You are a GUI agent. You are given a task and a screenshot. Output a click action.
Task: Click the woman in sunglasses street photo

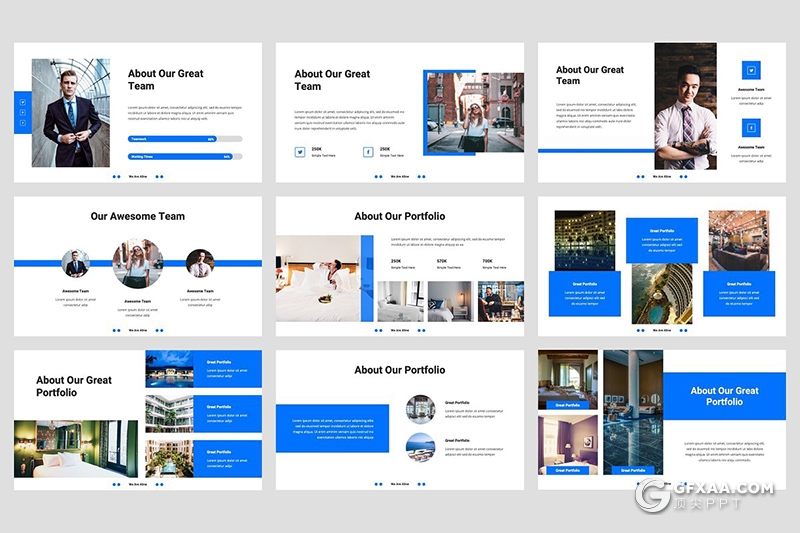[474, 113]
